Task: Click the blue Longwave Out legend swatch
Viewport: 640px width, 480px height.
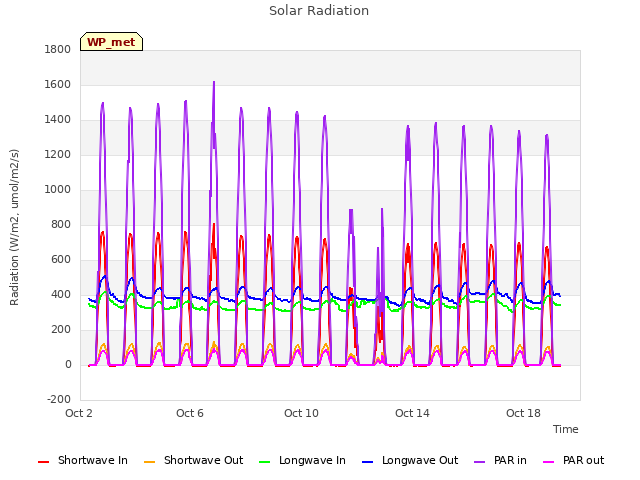Action: click(x=367, y=462)
